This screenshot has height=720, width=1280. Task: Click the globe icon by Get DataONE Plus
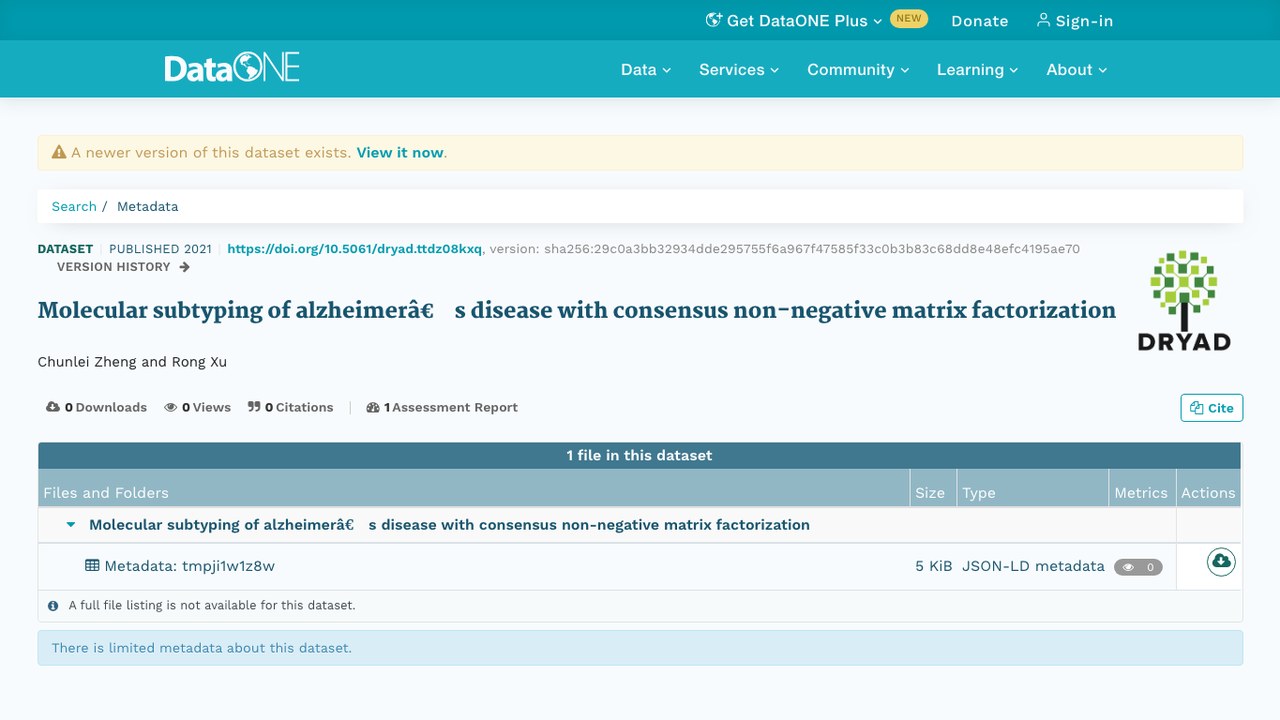(x=714, y=20)
